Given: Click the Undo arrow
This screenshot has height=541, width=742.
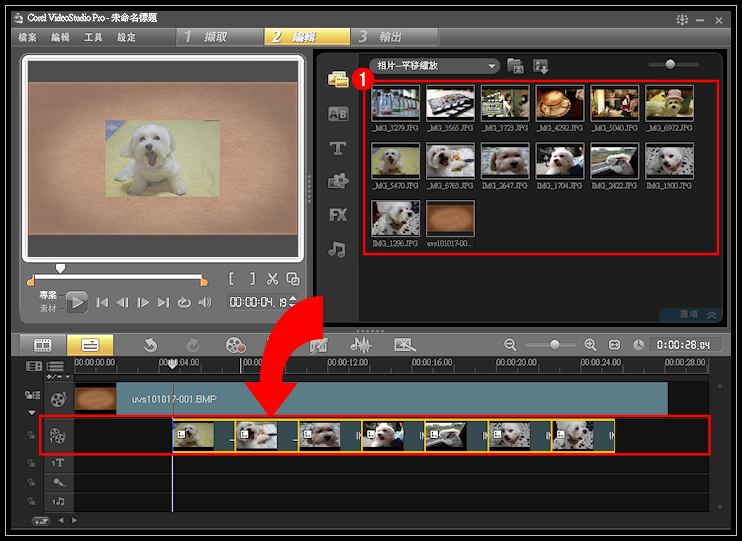Looking at the screenshot, I should click(150, 345).
